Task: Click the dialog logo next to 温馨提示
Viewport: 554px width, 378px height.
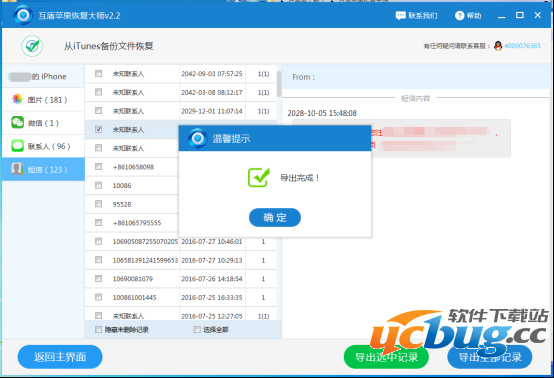Action: point(198,138)
